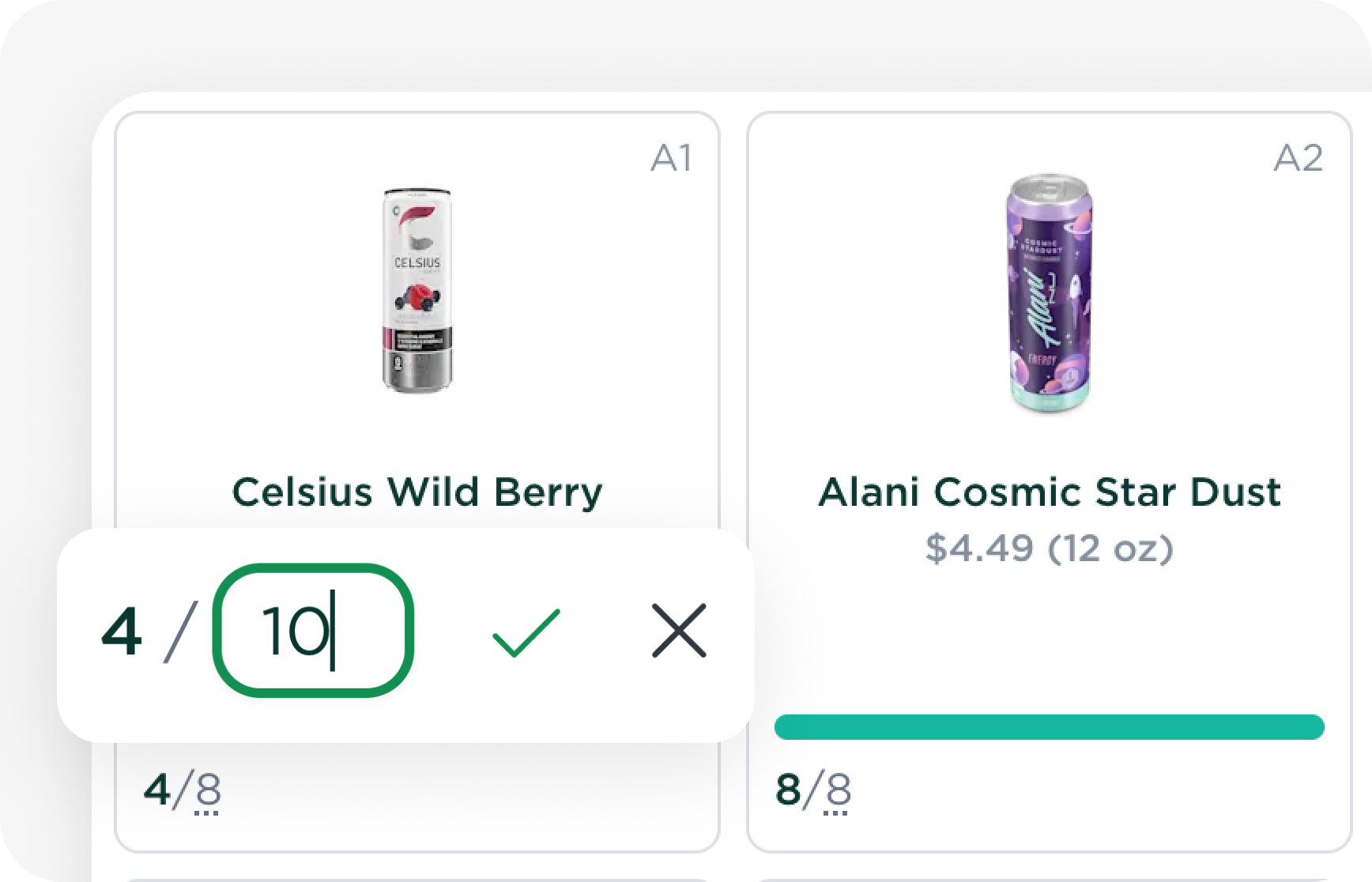Viewport: 1372px width, 882px height.
Task: Click the current count 4 in the popup
Action: (x=122, y=632)
